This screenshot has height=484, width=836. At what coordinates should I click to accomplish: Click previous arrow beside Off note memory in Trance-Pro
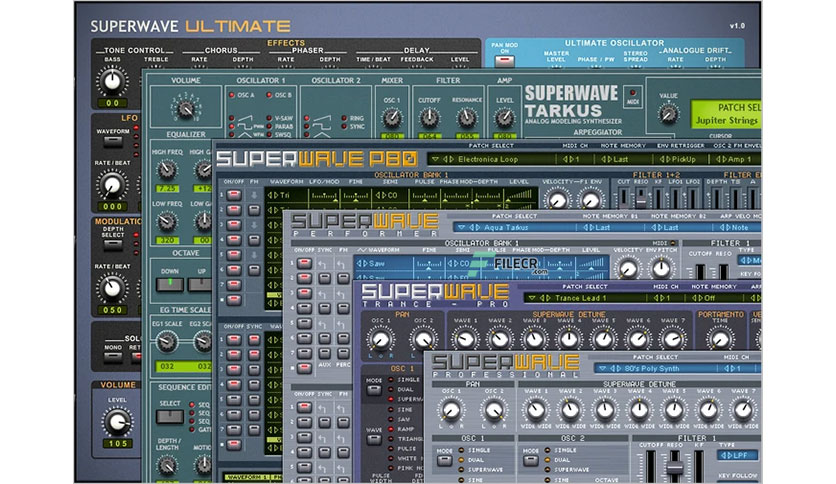click(694, 298)
